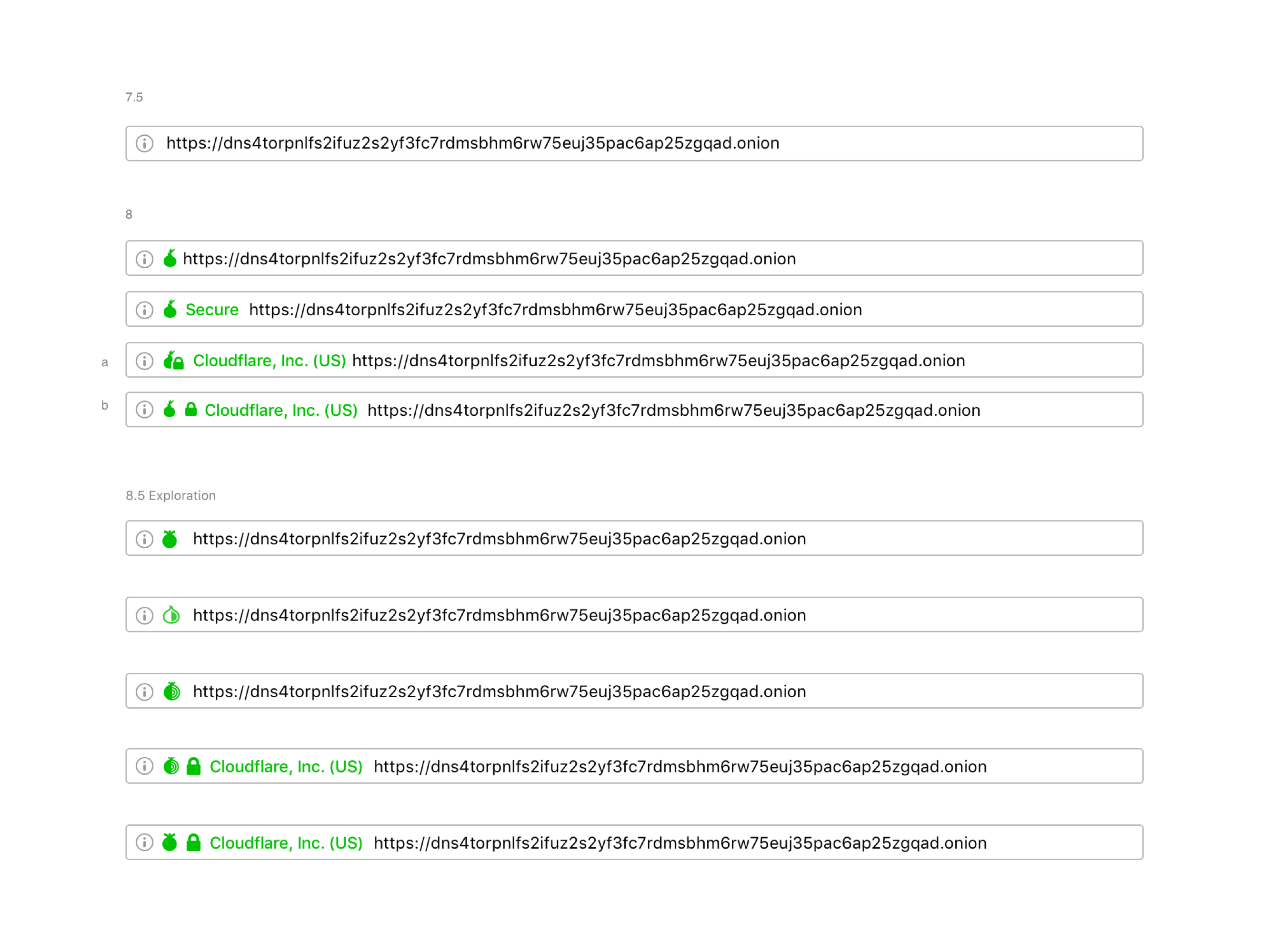Click padlock icon in the bottom URL bar
This screenshot has height=952, width=1270.
193,842
